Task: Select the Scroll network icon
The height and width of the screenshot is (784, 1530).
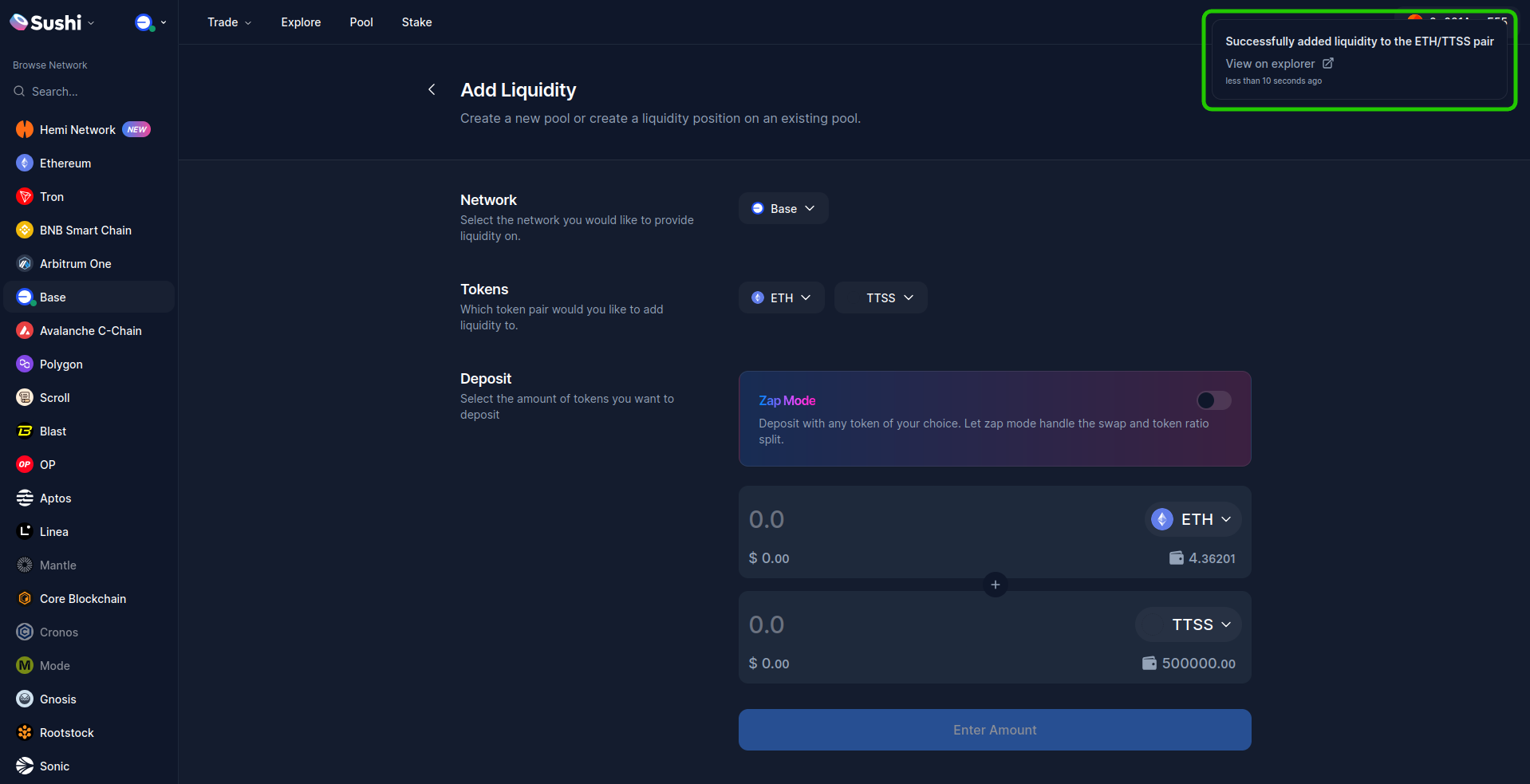Action: [25, 397]
